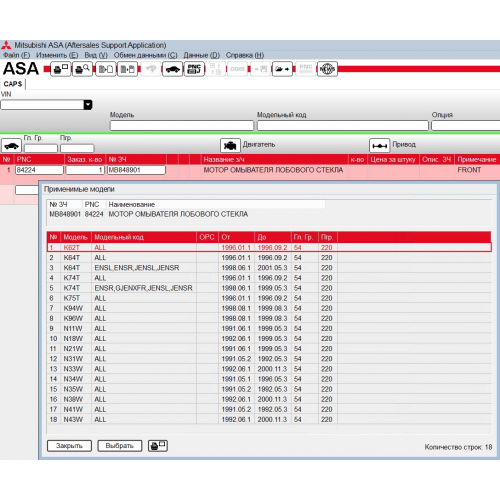Select the N11W model row
This screenshot has width=500, height=500.
[x=269, y=328]
